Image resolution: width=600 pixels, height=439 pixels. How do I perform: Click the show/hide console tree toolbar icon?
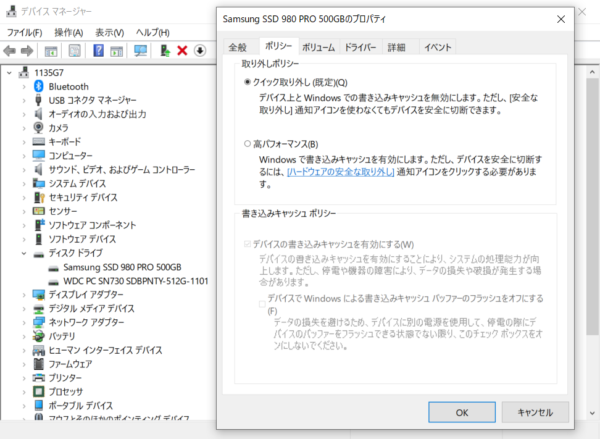click(51, 51)
